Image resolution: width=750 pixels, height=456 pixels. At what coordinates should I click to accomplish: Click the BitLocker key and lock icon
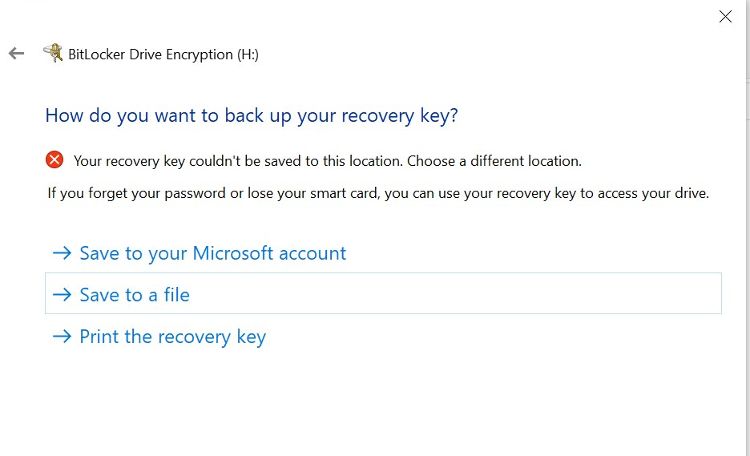tap(53, 54)
